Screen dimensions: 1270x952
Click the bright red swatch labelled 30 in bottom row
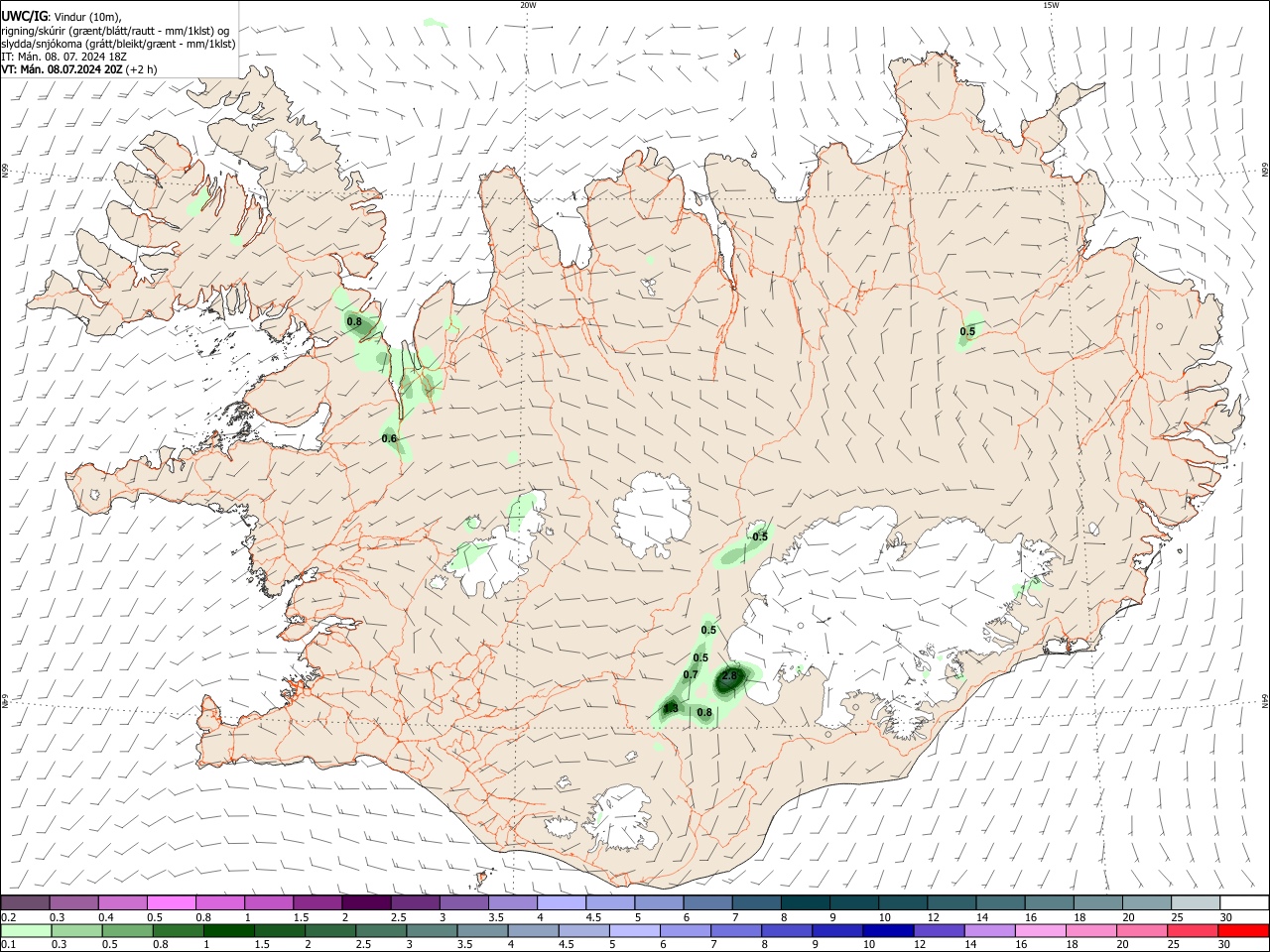point(1244,931)
